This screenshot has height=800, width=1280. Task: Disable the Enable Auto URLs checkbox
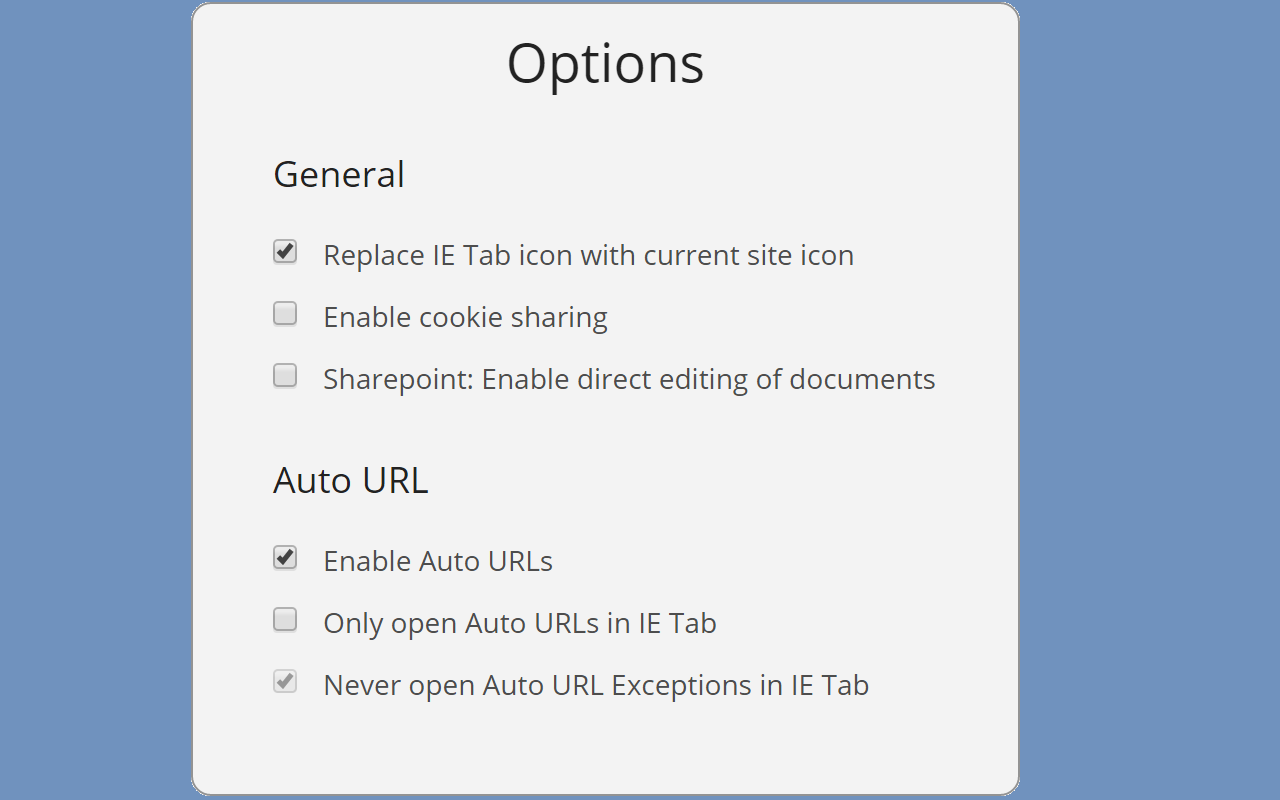pyautogui.click(x=285, y=558)
